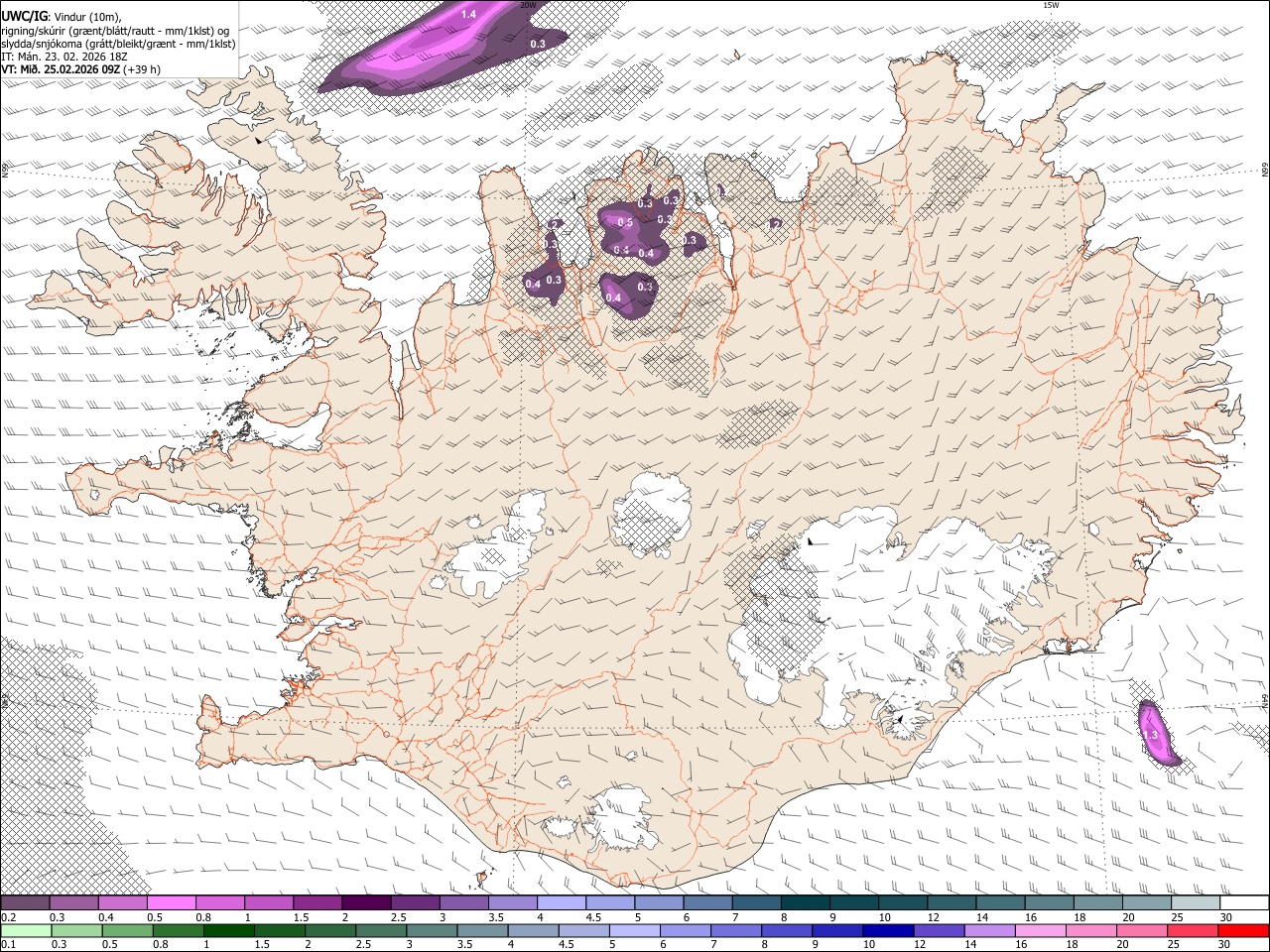Pick the bright pink 0.5 swatch in upper legend

[x=171, y=902]
